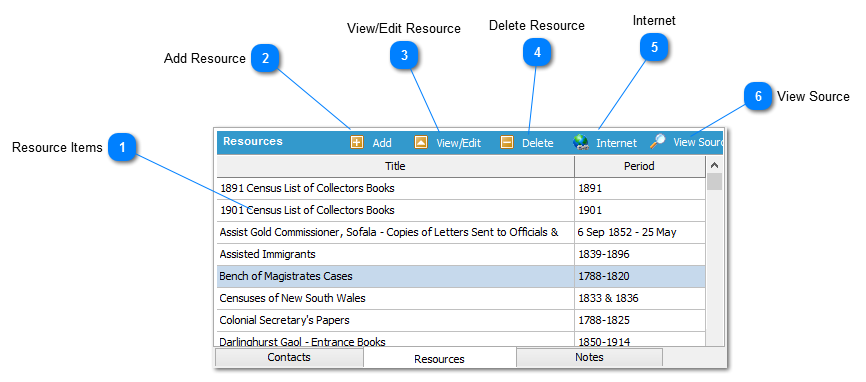Switch to the Contacts tab
The image size is (866, 382).
pos(289,357)
